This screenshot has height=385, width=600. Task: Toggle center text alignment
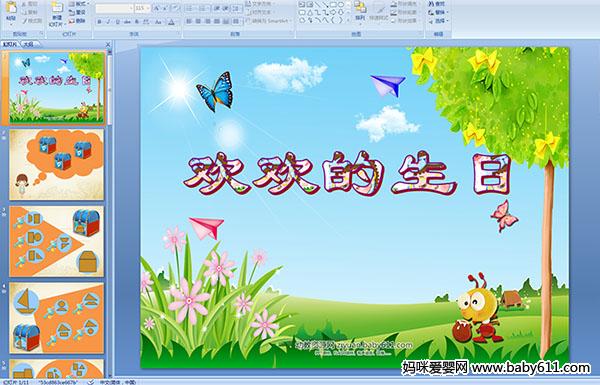point(198,21)
